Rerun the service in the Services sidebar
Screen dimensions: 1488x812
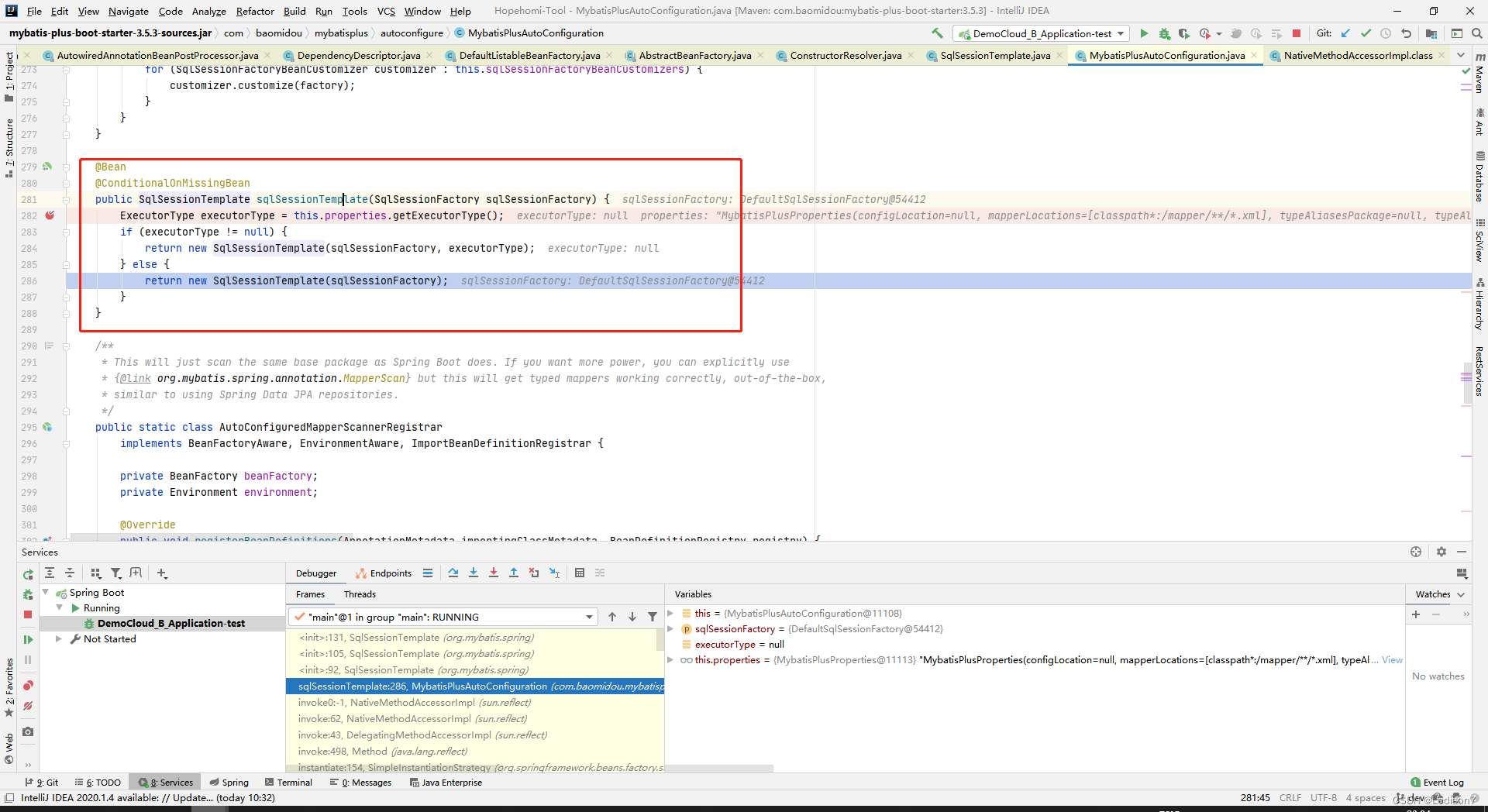coord(28,574)
